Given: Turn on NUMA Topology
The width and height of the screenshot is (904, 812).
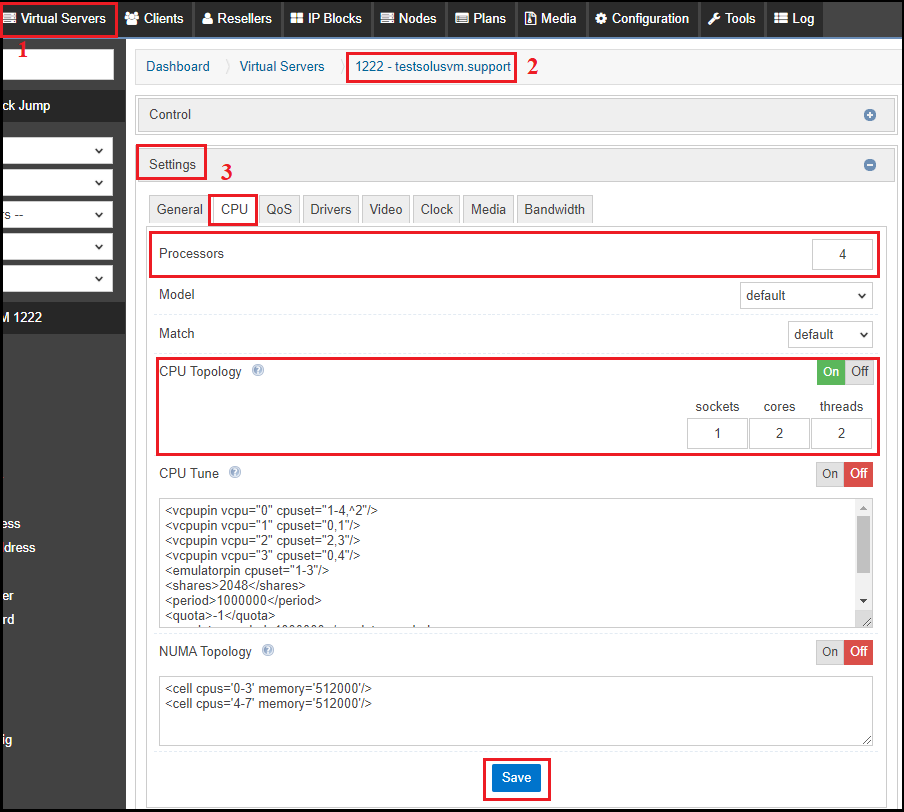Looking at the screenshot, I should click(830, 652).
